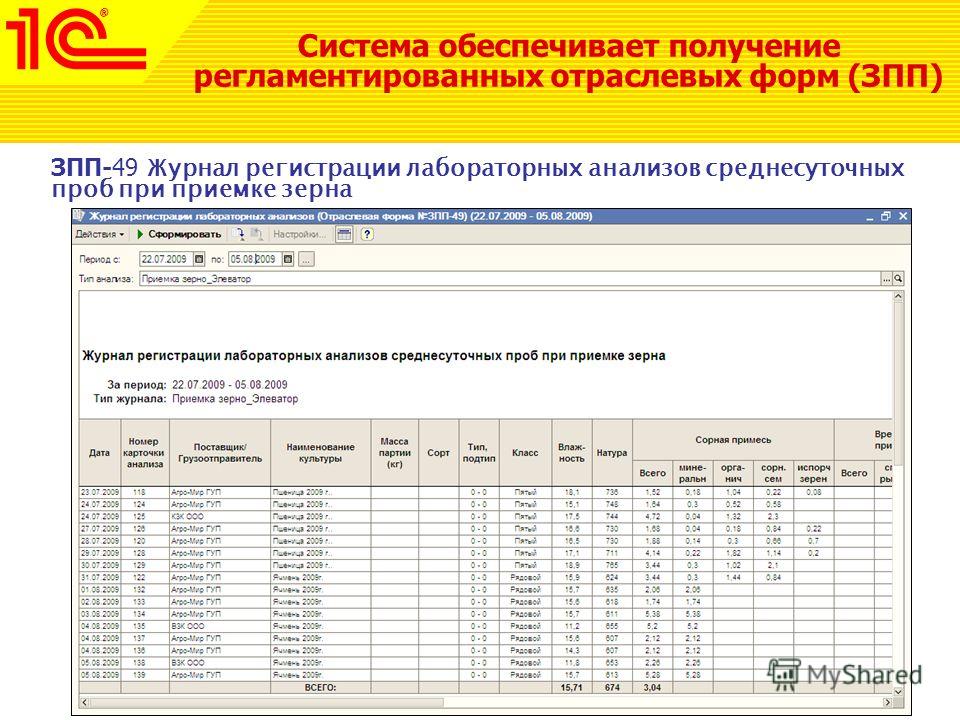
Task: Click the Тип анализа input field
Action: tap(510, 279)
